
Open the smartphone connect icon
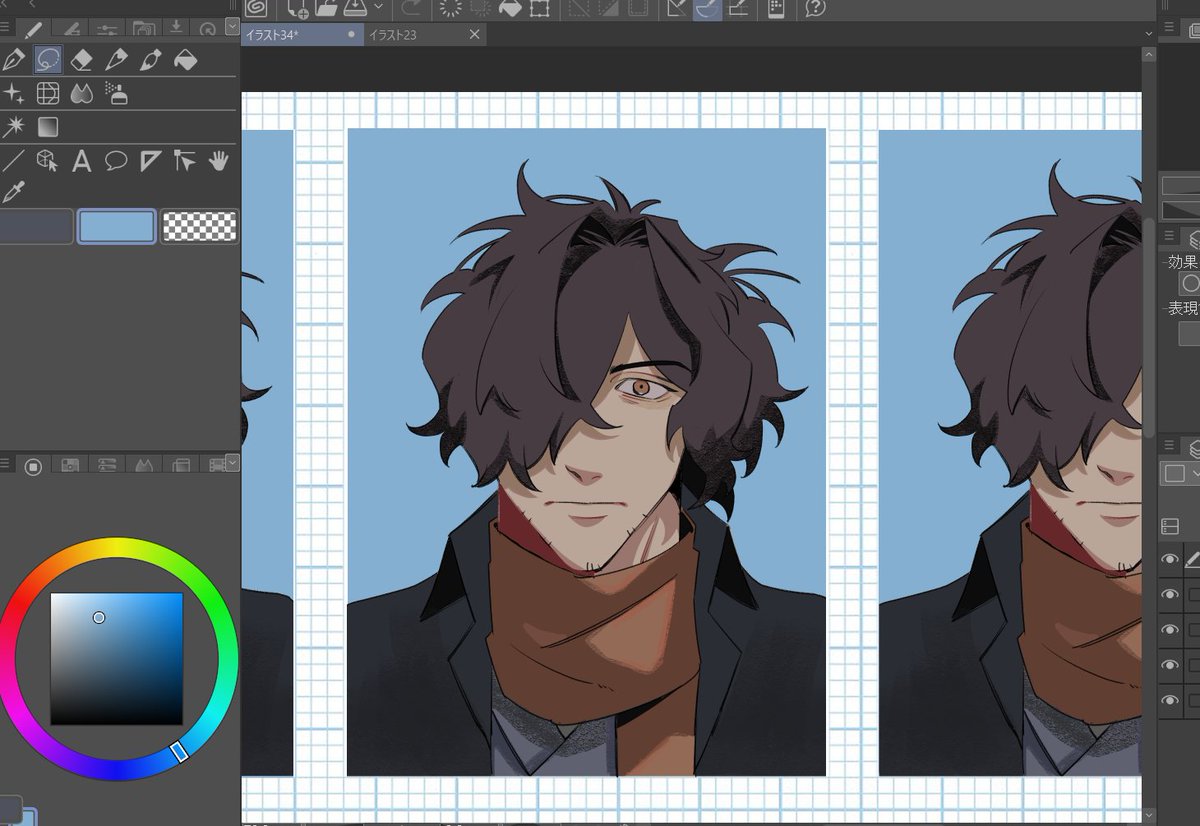coord(775,8)
